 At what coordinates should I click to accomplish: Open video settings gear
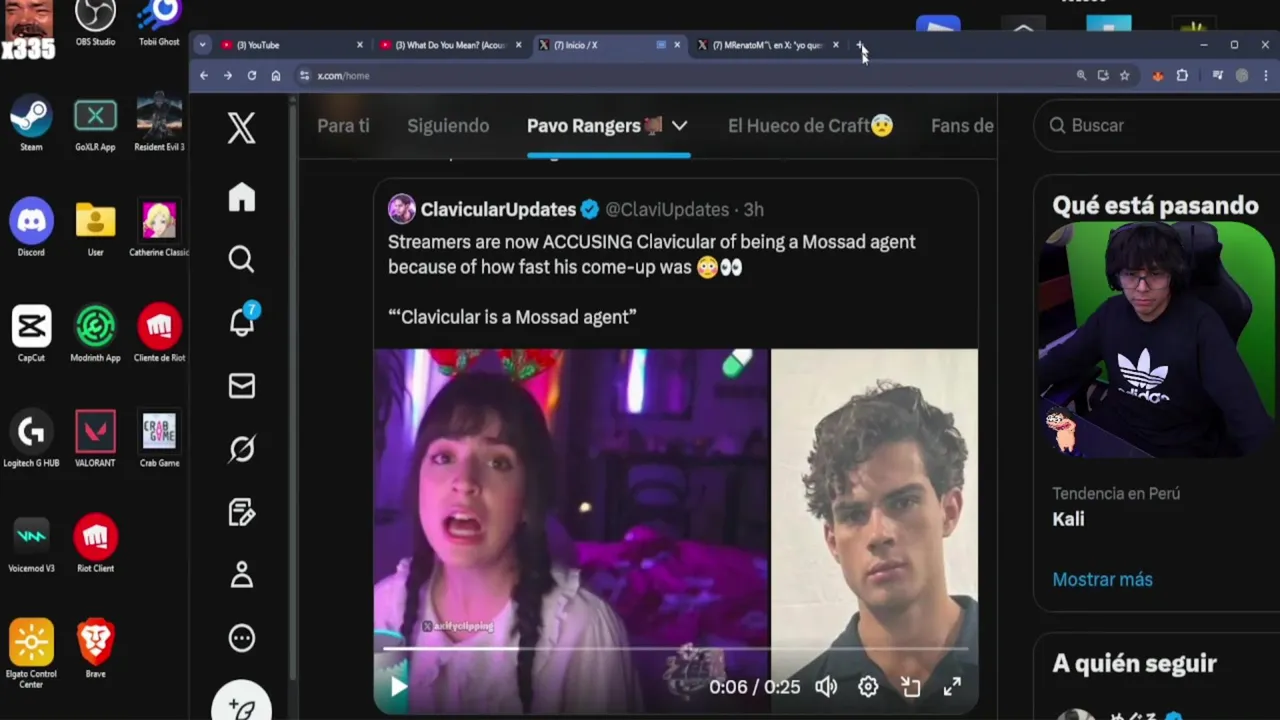point(868,686)
